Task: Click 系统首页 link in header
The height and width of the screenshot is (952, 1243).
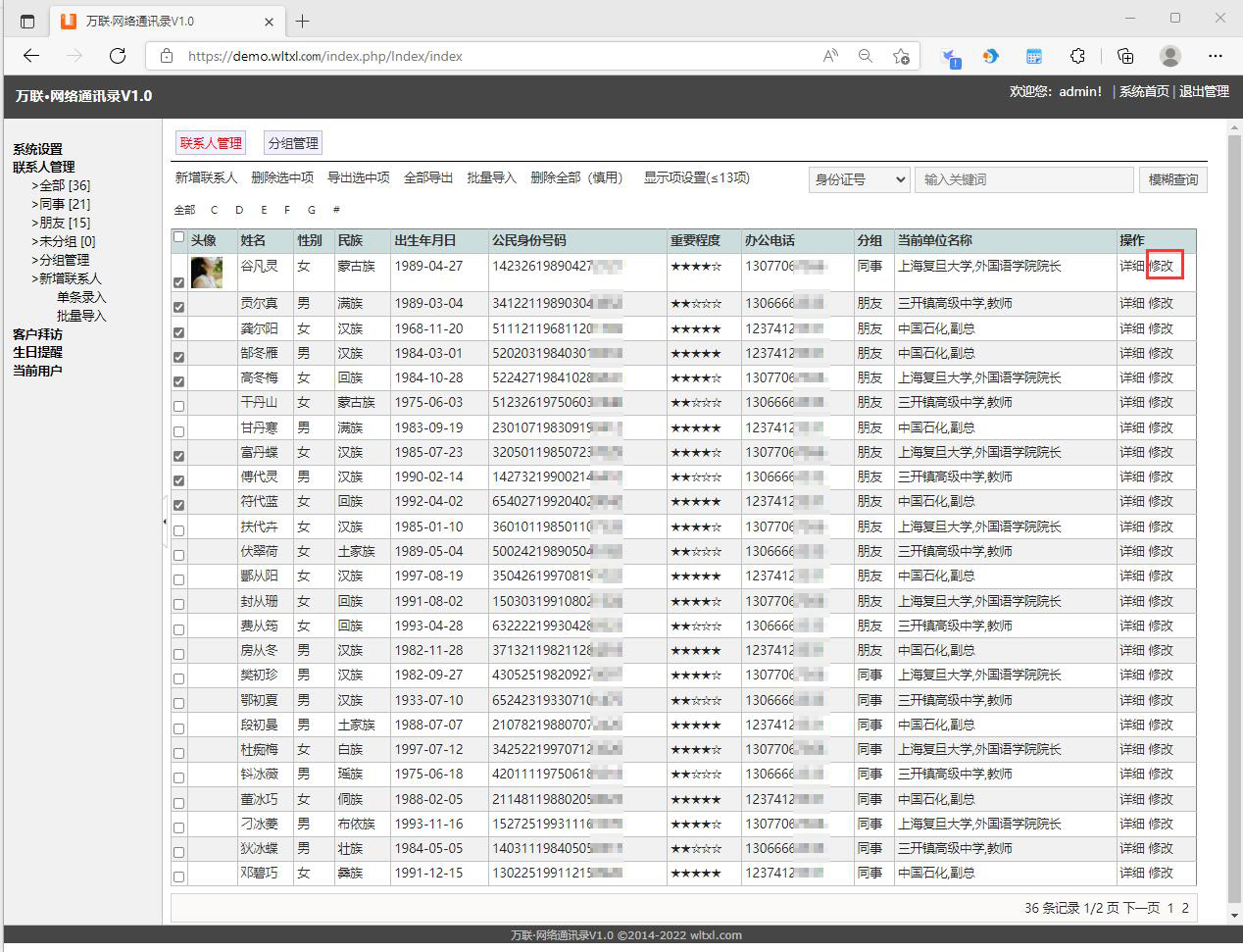Action: (1144, 91)
